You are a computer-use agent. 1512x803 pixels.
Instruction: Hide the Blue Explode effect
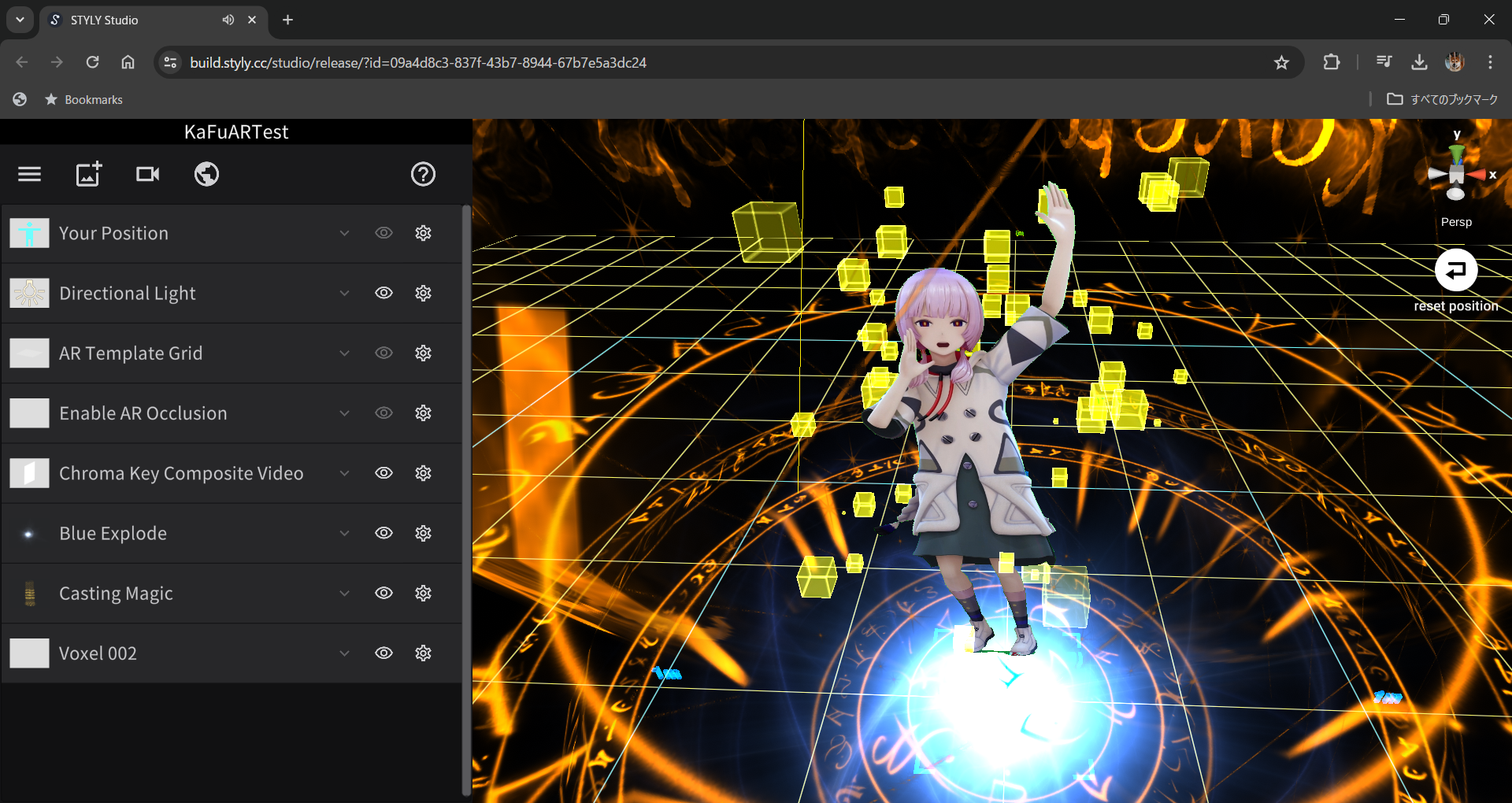pos(384,533)
